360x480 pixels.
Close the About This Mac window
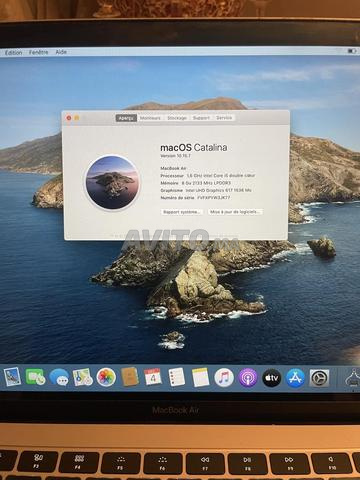click(69, 118)
